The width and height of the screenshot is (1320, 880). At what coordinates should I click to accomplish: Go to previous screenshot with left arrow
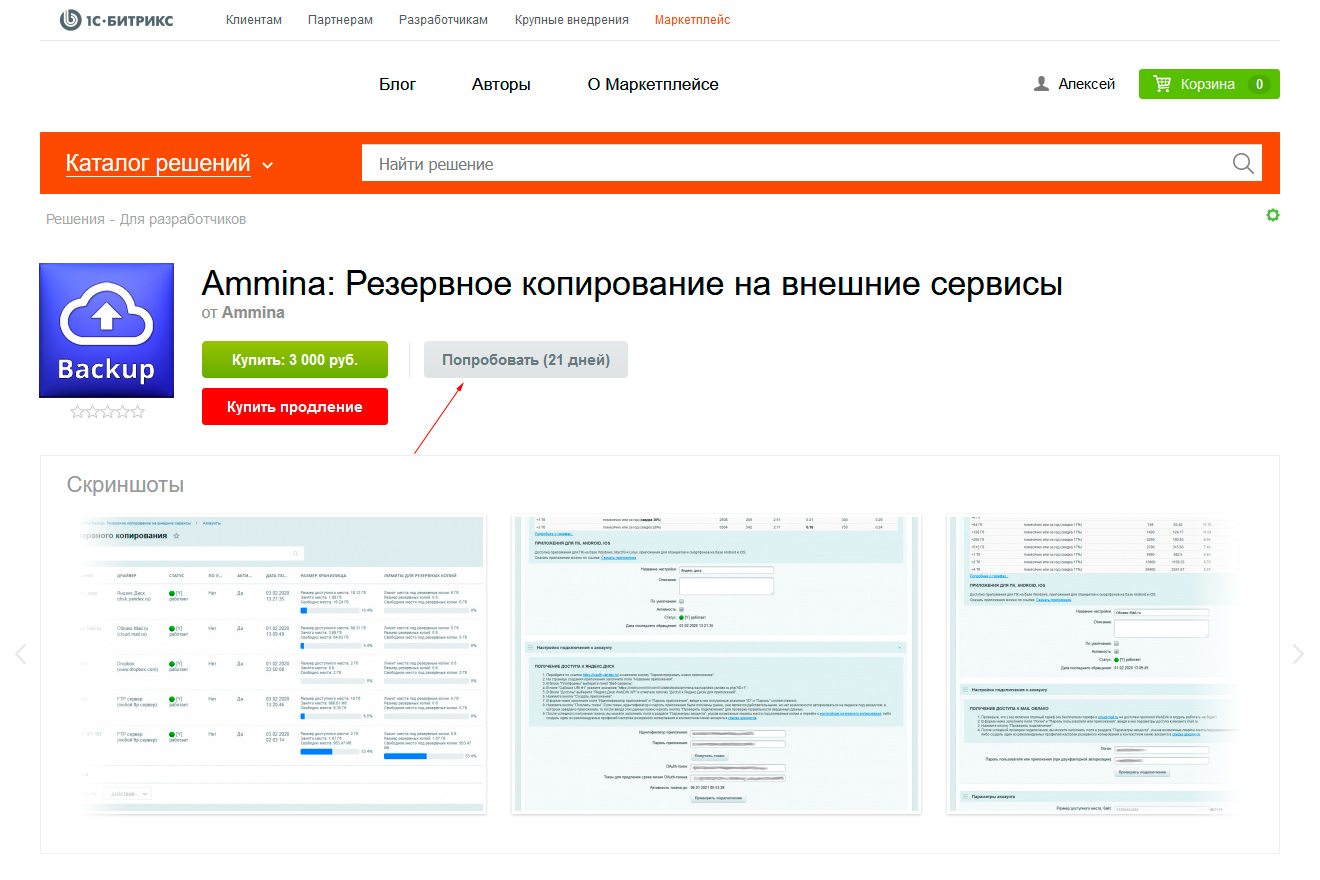pos(21,654)
